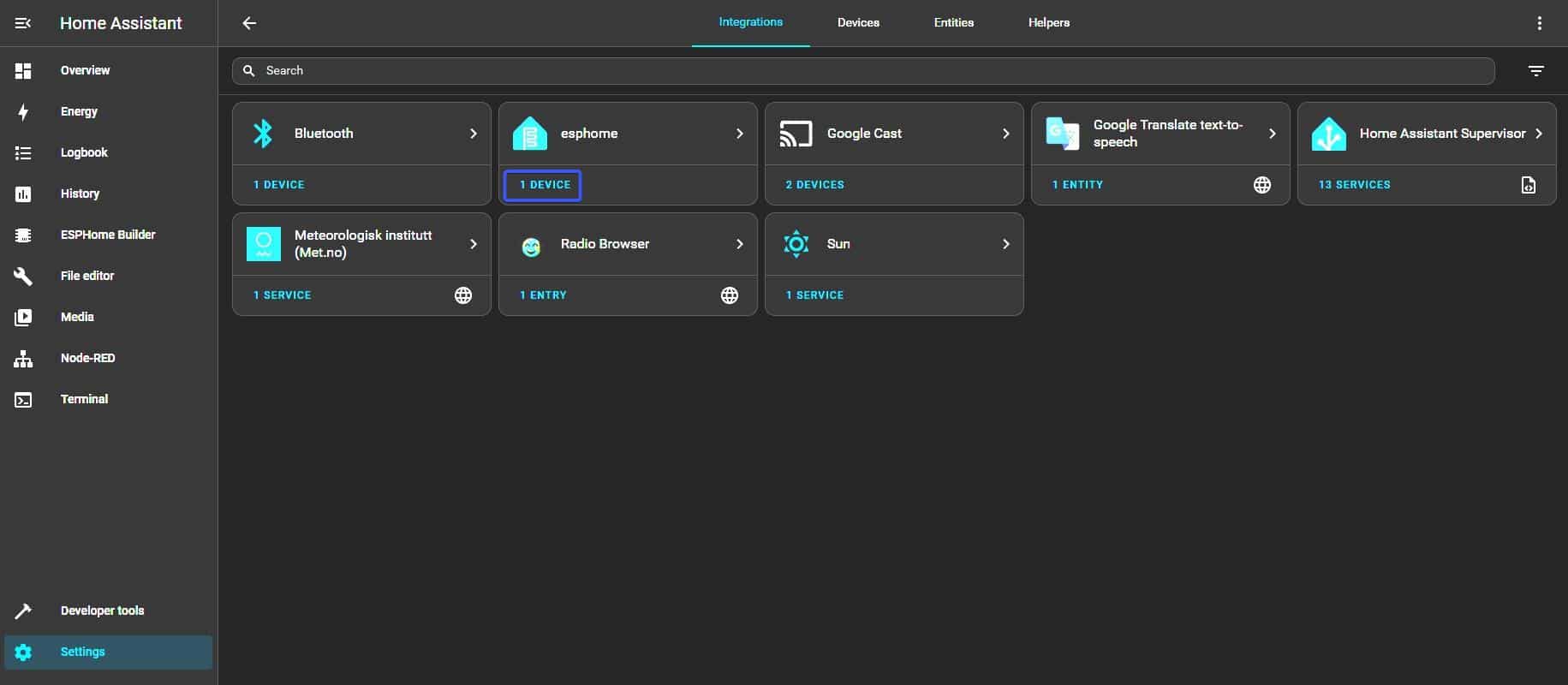
Task: Expand the Home Assistant Supervisor chevron
Action: point(1538,134)
